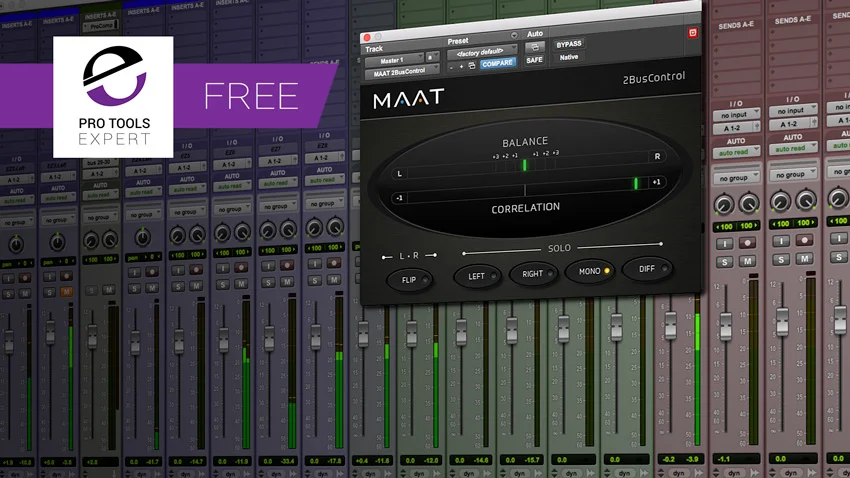Solo the E27 input track
Screen dimensions: 850x478
269,283
